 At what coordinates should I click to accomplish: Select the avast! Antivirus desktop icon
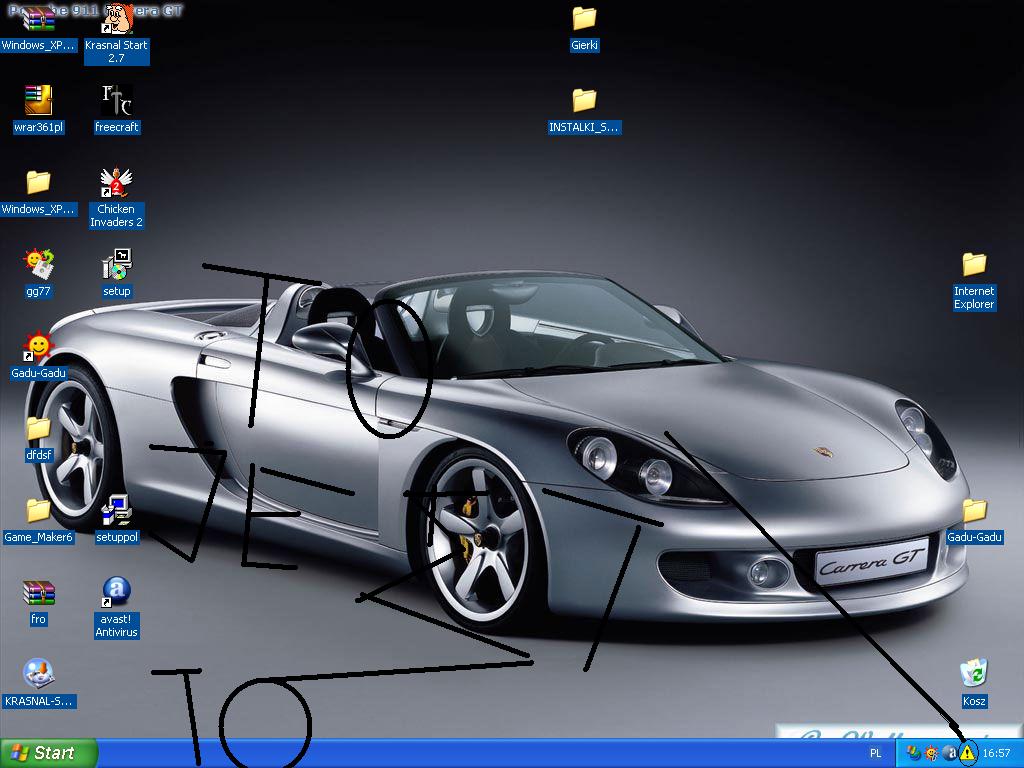[117, 592]
